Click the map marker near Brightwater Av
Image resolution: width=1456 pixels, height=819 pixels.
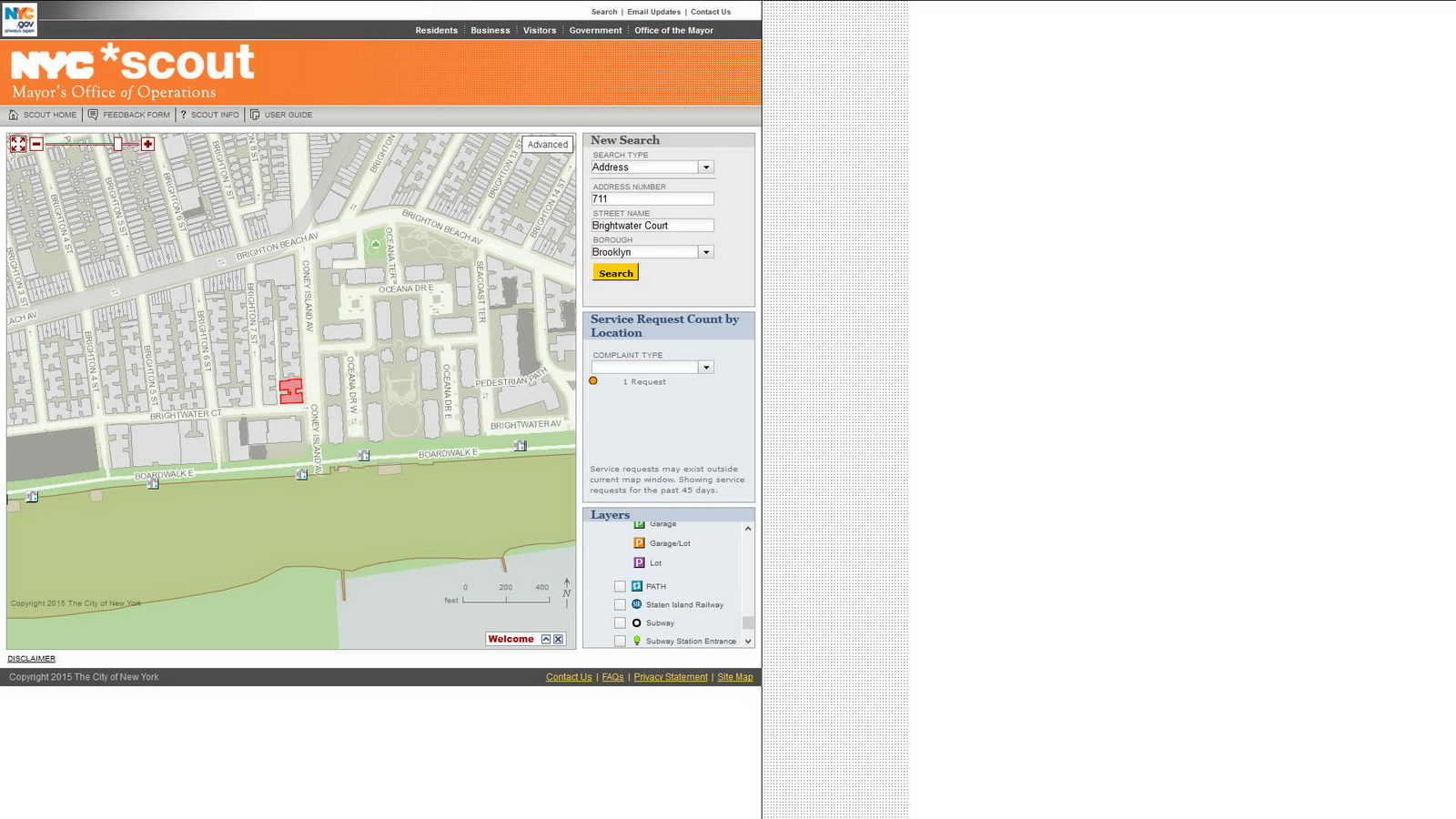(x=520, y=445)
